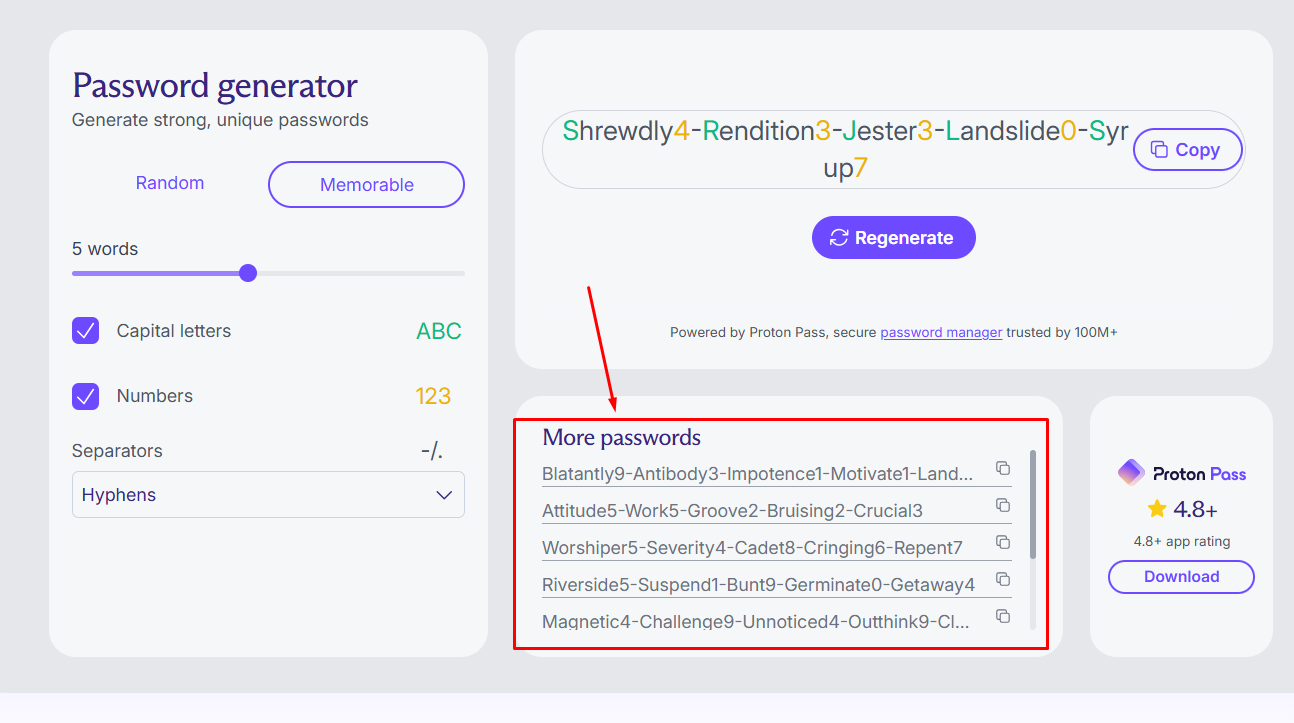Click the Proton Pass logo icon

tap(1131, 471)
